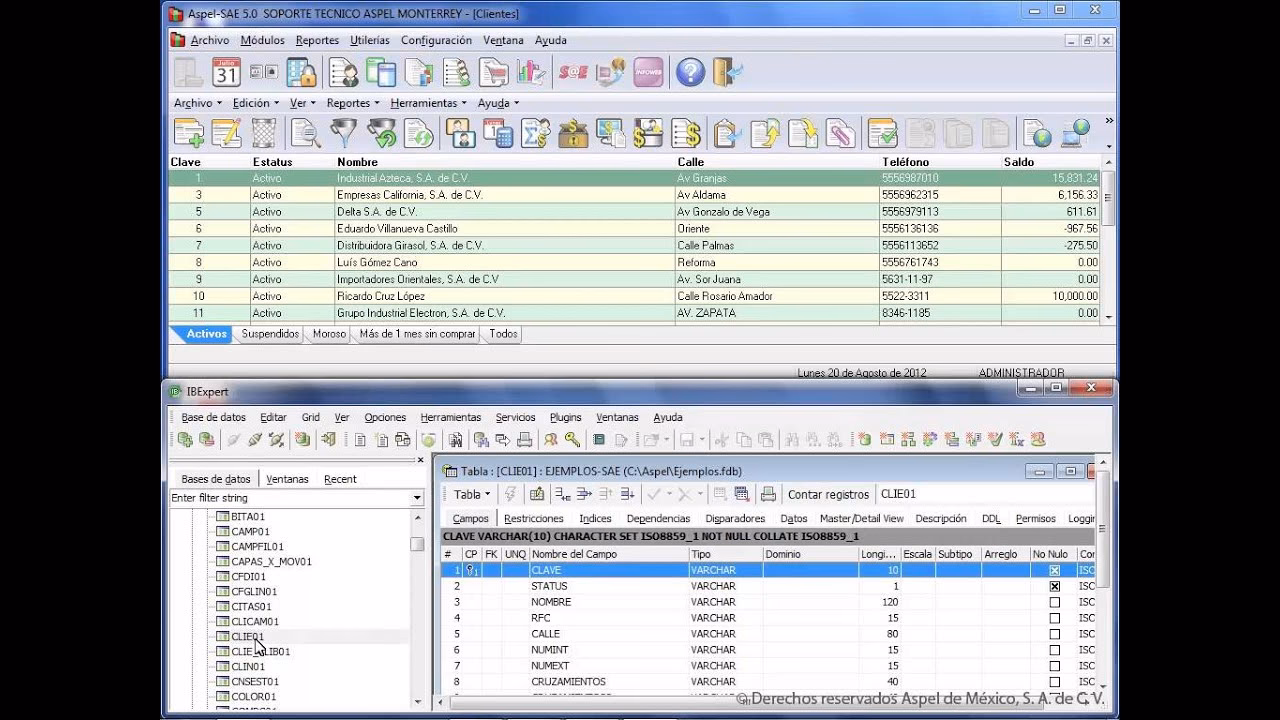Sort the client list by the Saldo column

click(x=1019, y=162)
